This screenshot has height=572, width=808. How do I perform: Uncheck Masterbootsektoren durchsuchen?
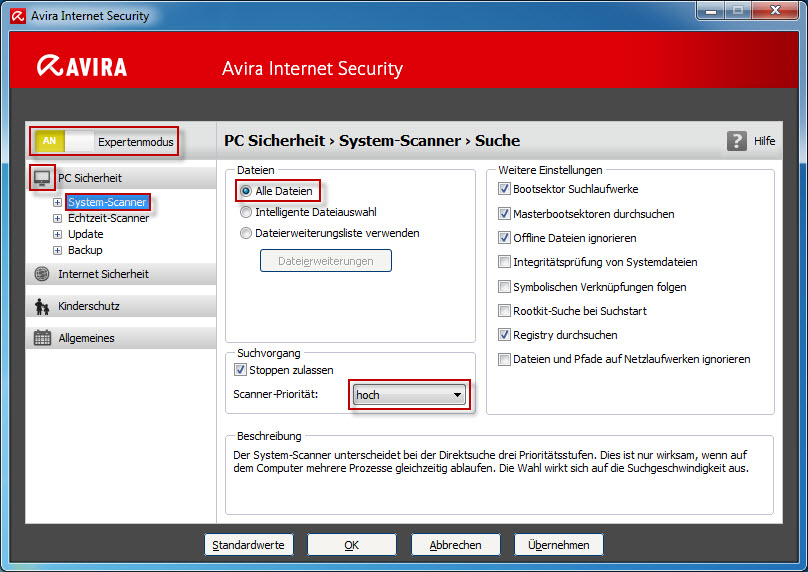pos(504,213)
